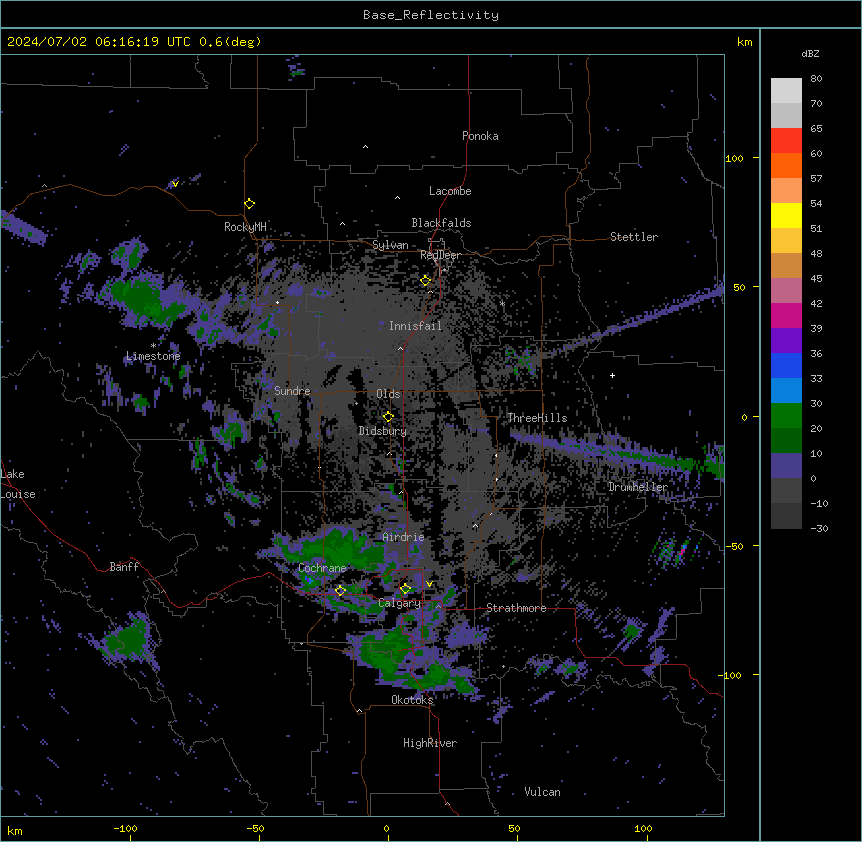Click the Strathmore map label
The width and height of the screenshot is (862, 842).
click(x=516, y=608)
